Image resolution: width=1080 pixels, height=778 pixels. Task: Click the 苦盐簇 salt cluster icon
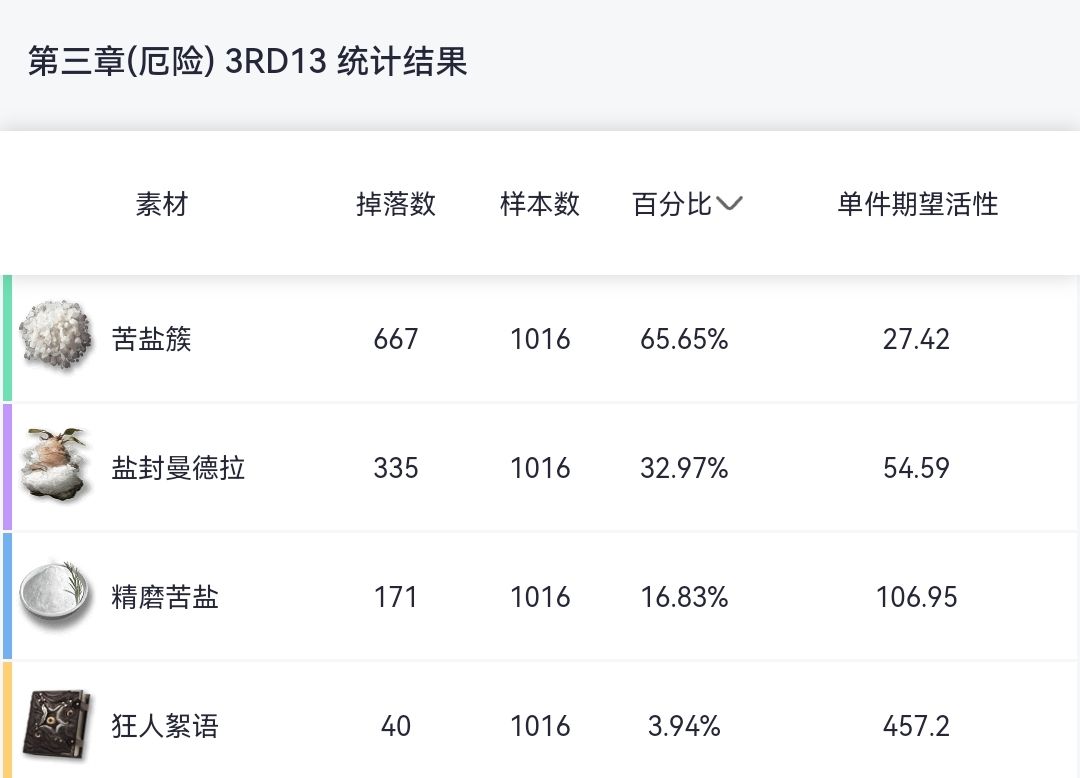point(56,337)
